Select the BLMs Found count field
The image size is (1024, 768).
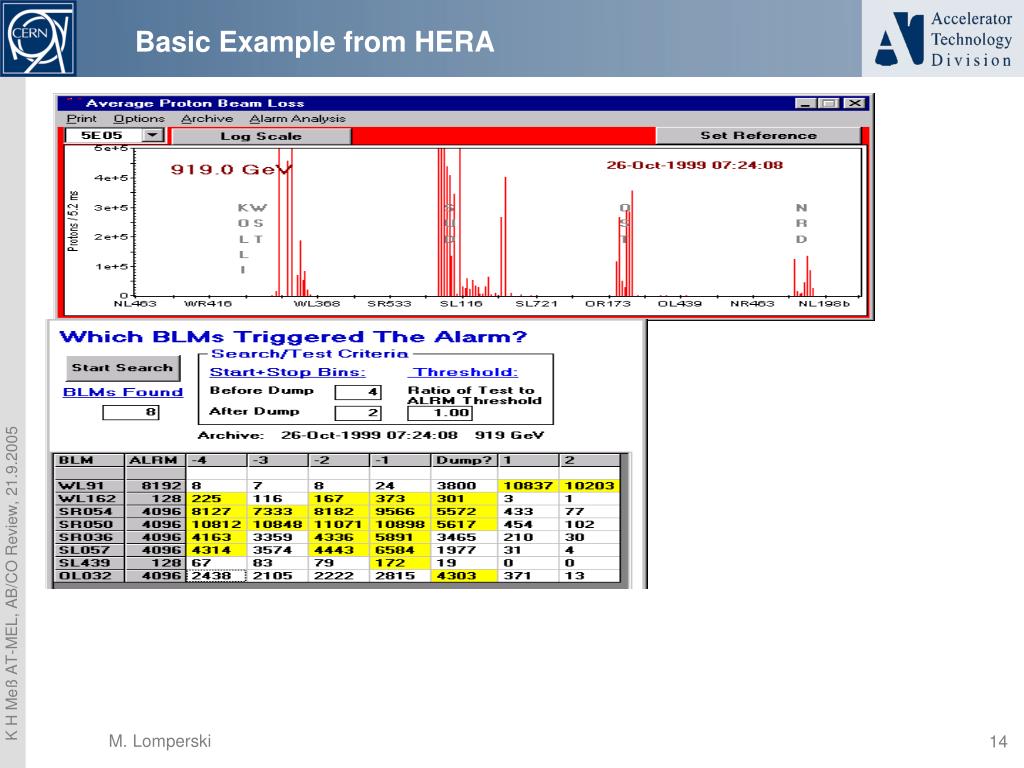click(x=131, y=412)
